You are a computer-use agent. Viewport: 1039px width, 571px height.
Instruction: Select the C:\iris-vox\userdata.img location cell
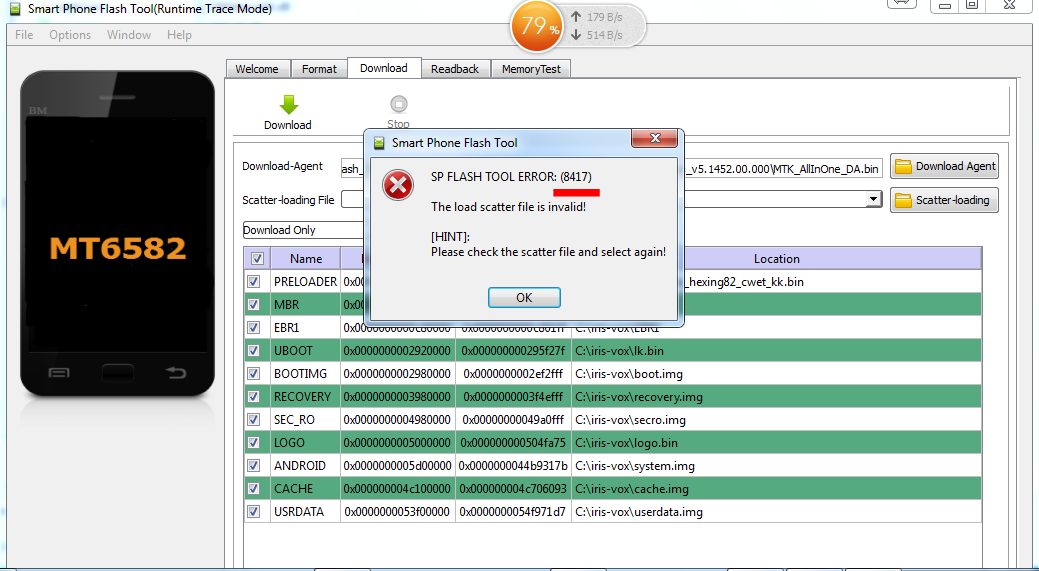[777, 511]
